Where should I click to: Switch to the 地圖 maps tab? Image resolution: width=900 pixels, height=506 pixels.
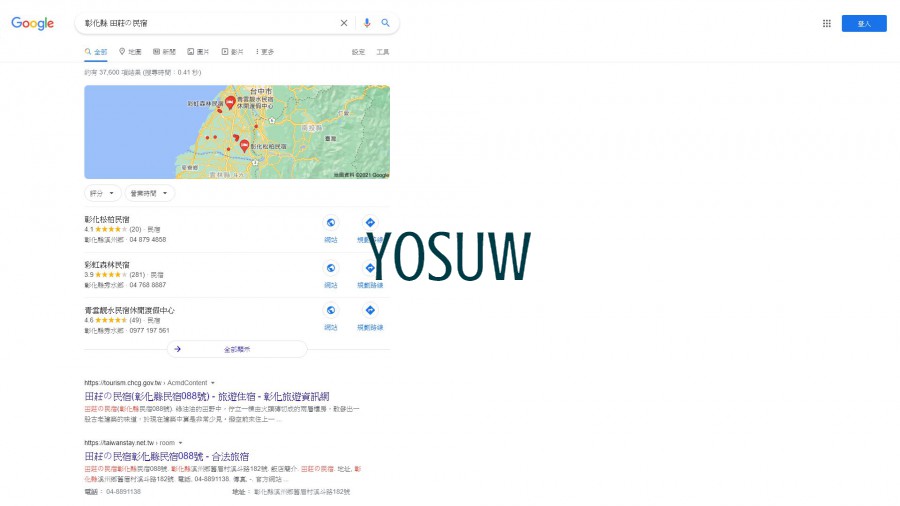(130, 52)
